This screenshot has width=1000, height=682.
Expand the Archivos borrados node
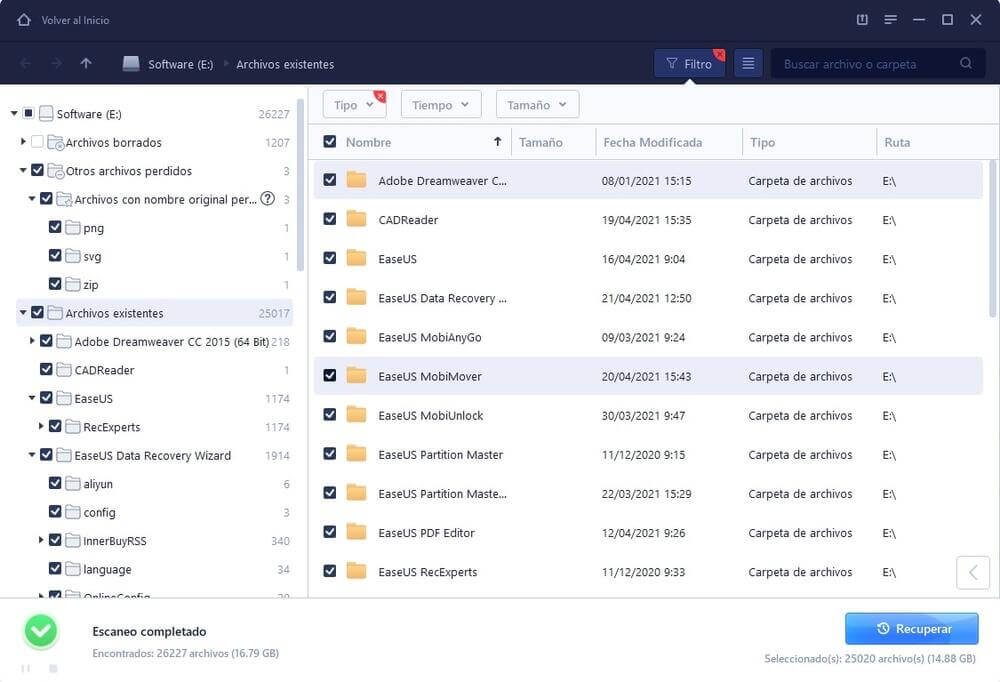point(23,142)
